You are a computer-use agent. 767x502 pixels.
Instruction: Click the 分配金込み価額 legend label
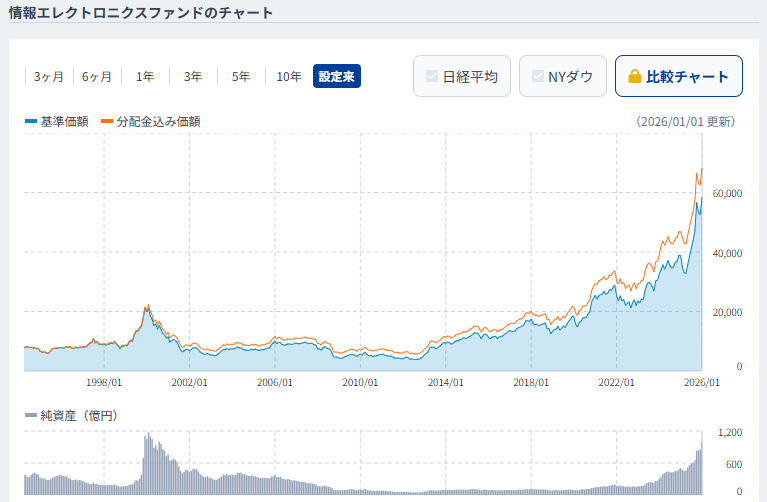158,121
